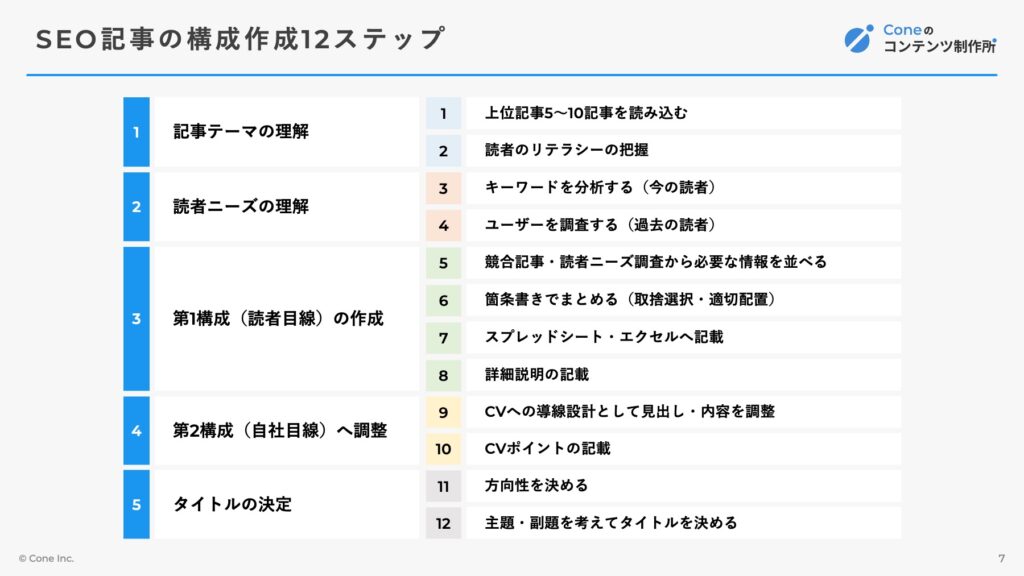Click the blue section 3 number badge

pyautogui.click(x=136, y=319)
